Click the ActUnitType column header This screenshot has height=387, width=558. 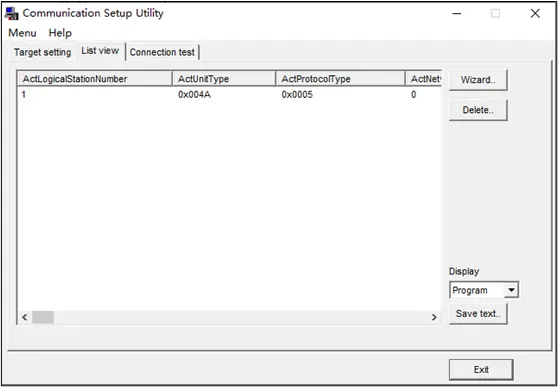point(224,79)
